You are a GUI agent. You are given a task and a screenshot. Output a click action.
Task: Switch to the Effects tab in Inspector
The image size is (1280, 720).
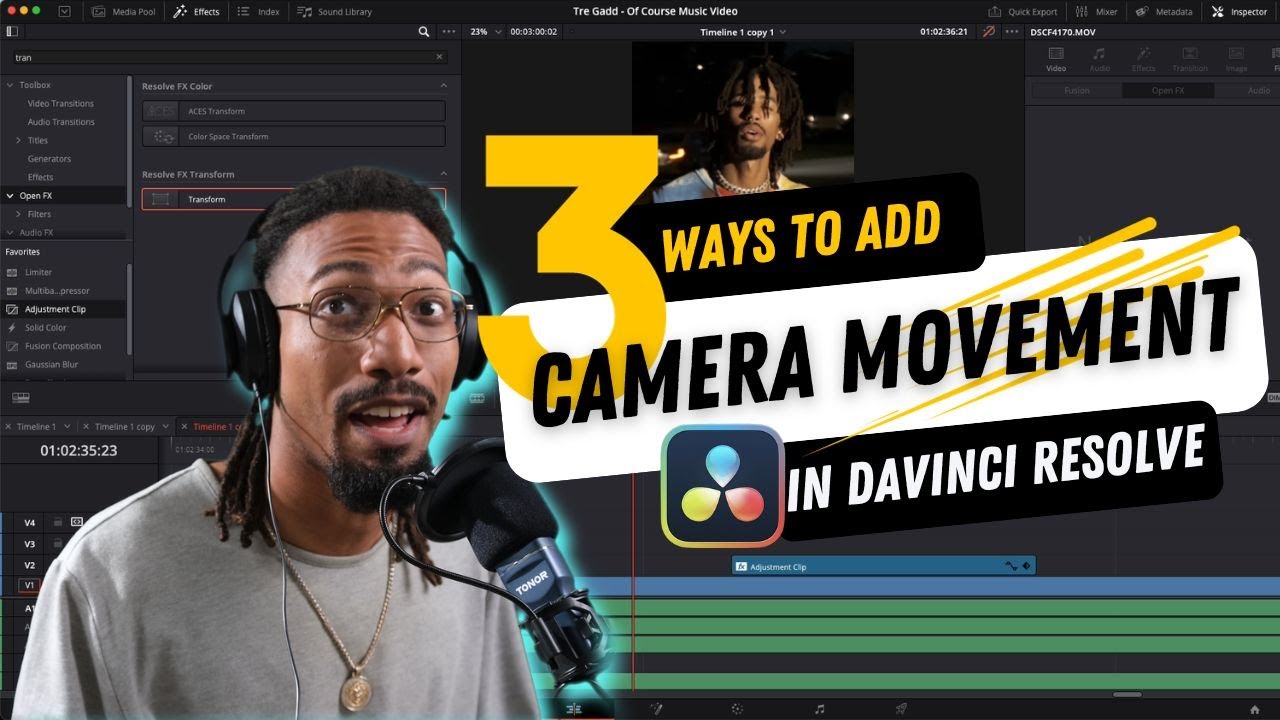point(1144,59)
